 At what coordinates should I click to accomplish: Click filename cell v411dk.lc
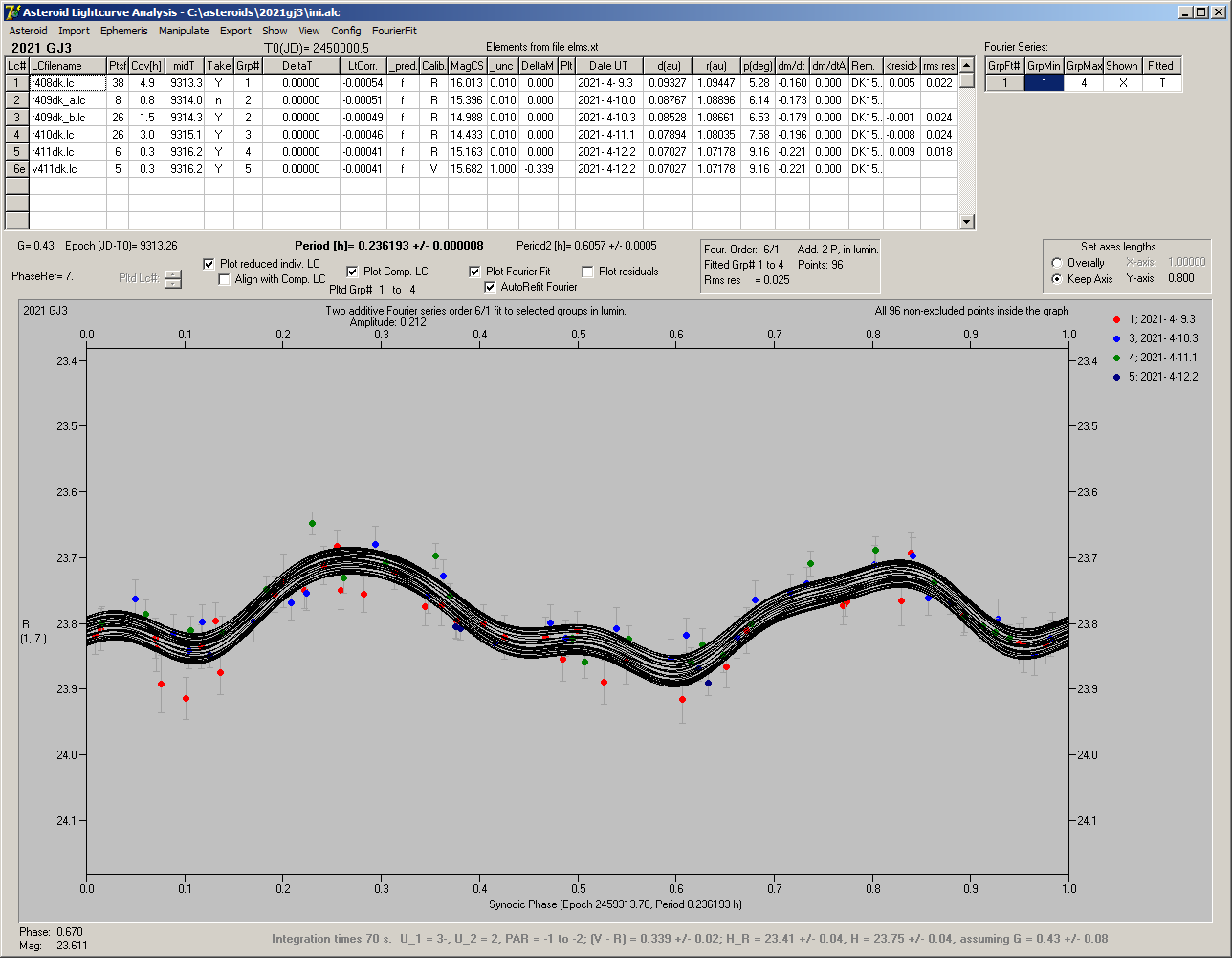point(68,169)
